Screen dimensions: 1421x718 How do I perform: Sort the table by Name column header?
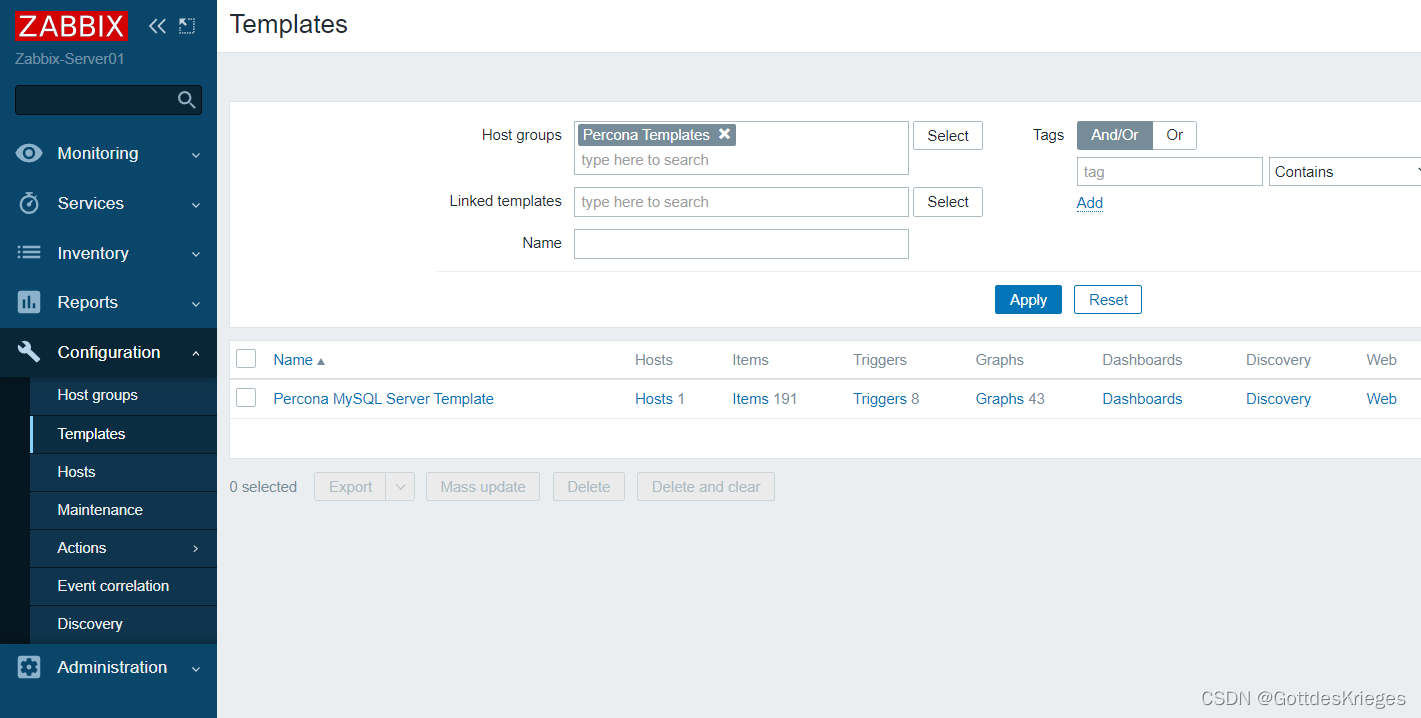click(293, 360)
